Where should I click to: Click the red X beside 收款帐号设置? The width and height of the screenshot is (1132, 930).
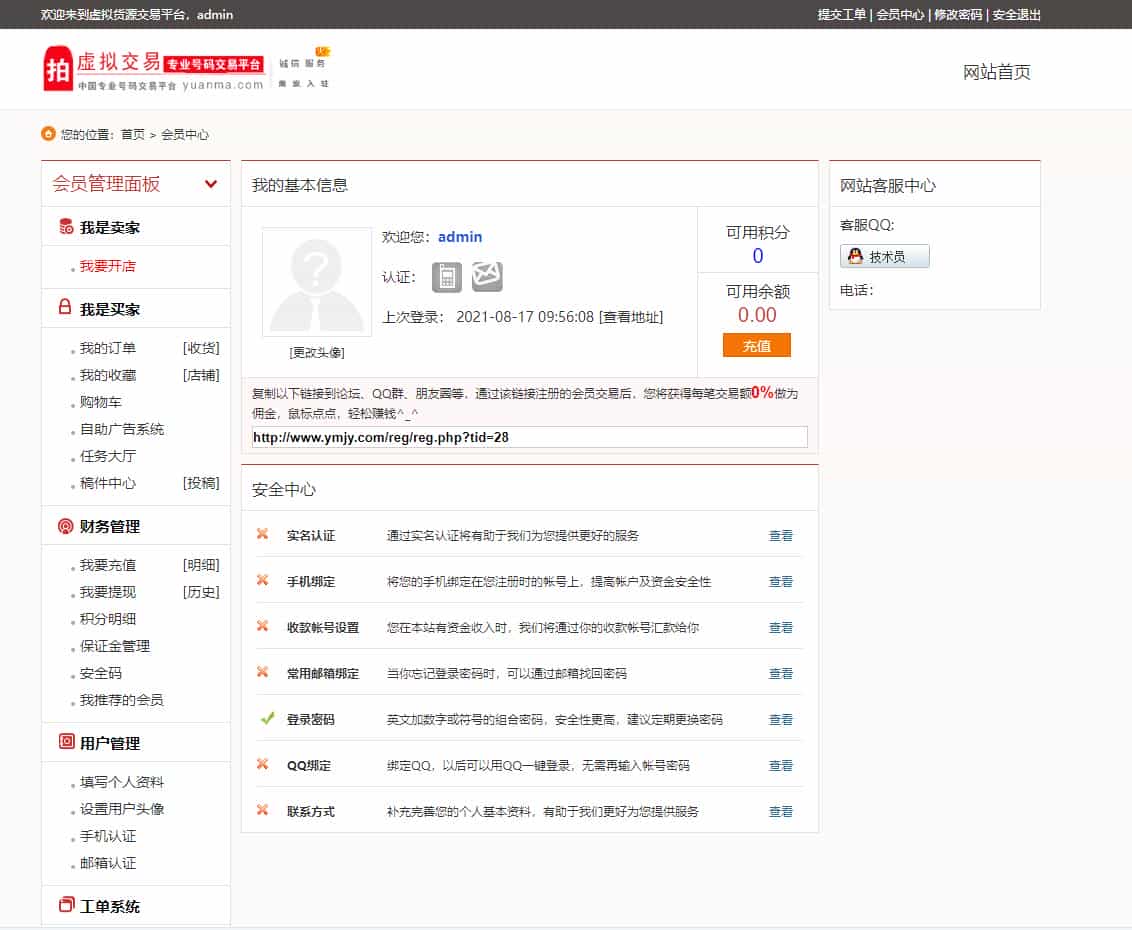tap(263, 625)
